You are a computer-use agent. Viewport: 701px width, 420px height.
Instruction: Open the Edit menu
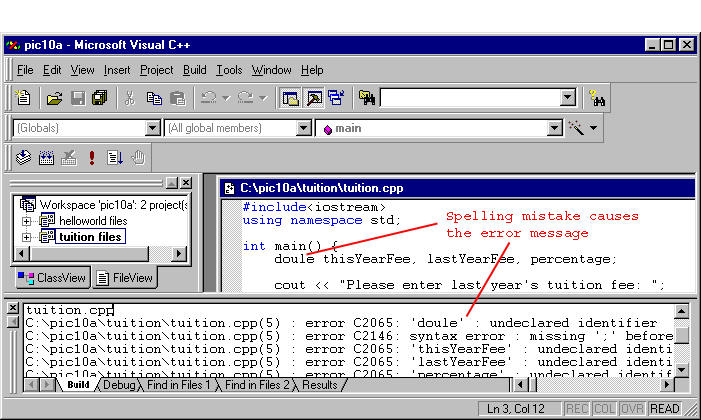pos(52,70)
